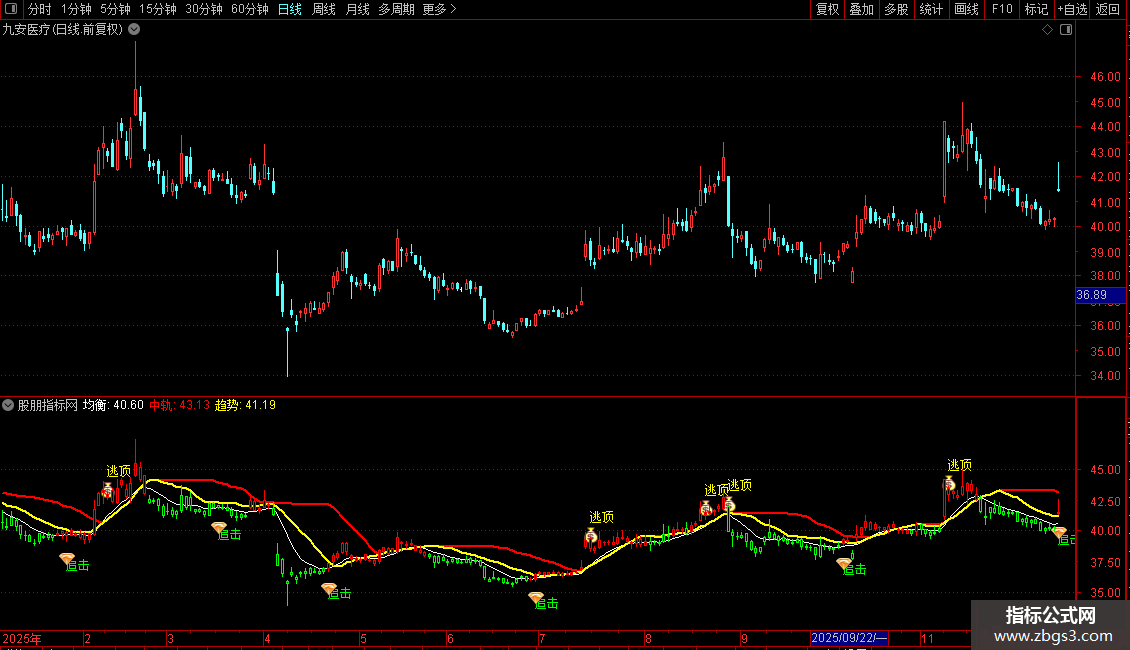Click the 追击 diamond icon near October
Image resolution: width=1130 pixels, height=650 pixels.
[844, 564]
